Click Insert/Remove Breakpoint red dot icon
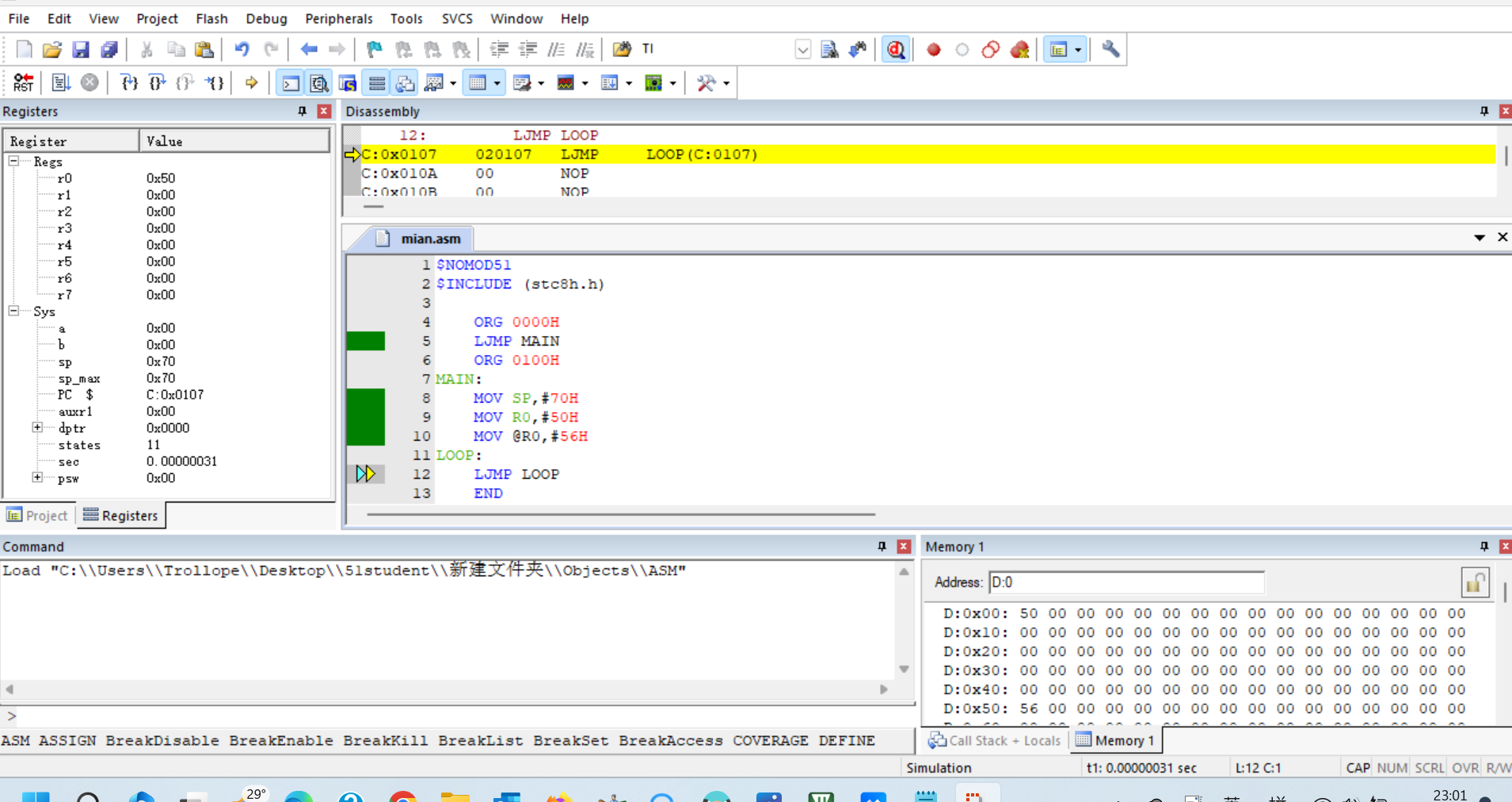 [934, 49]
